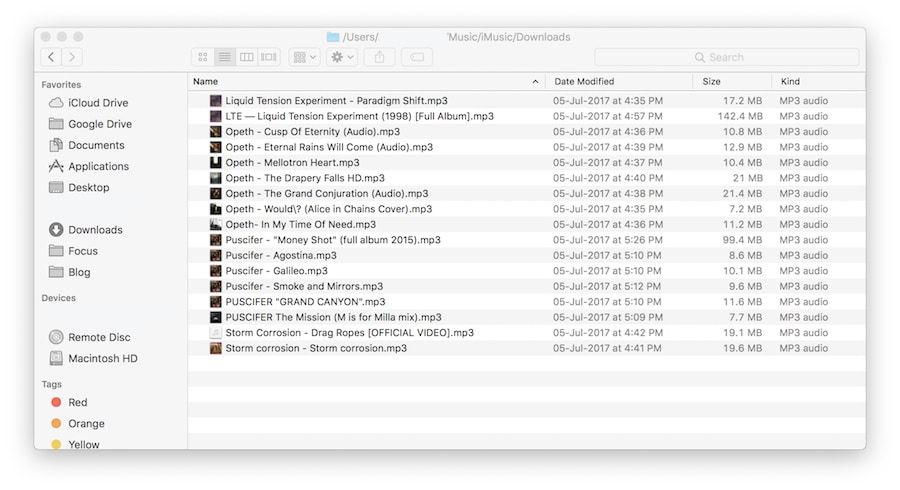Click the Remote Disc icon

(x=56, y=337)
